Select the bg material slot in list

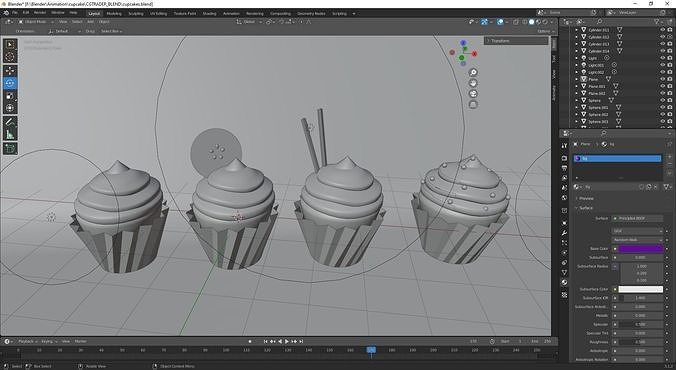617,159
